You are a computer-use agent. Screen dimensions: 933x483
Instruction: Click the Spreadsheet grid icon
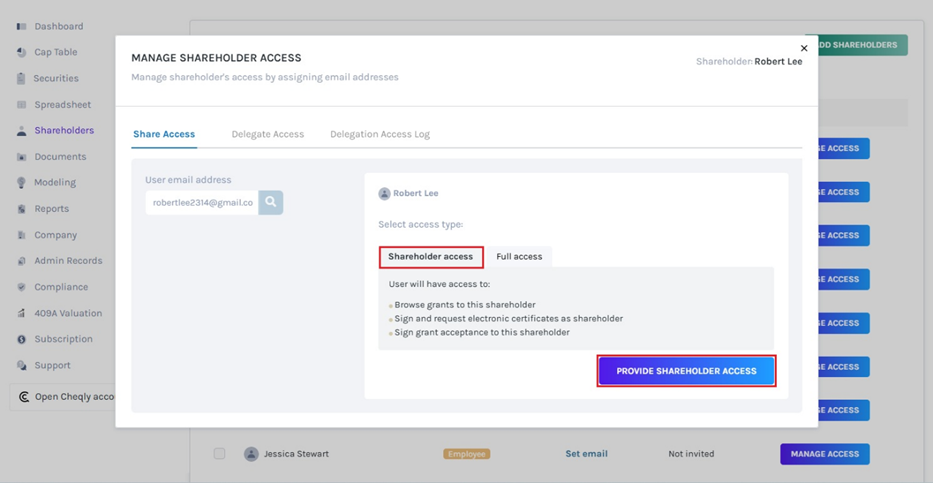tap(22, 105)
